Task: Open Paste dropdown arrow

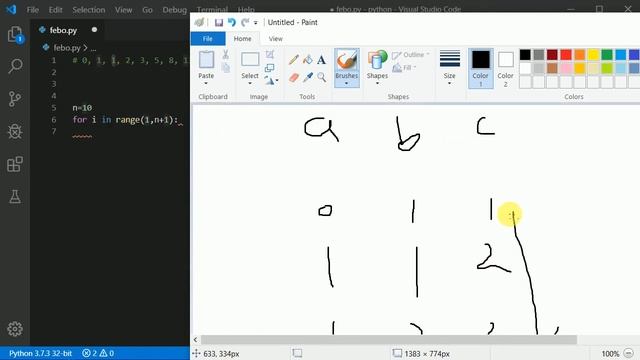Action: (x=206, y=83)
